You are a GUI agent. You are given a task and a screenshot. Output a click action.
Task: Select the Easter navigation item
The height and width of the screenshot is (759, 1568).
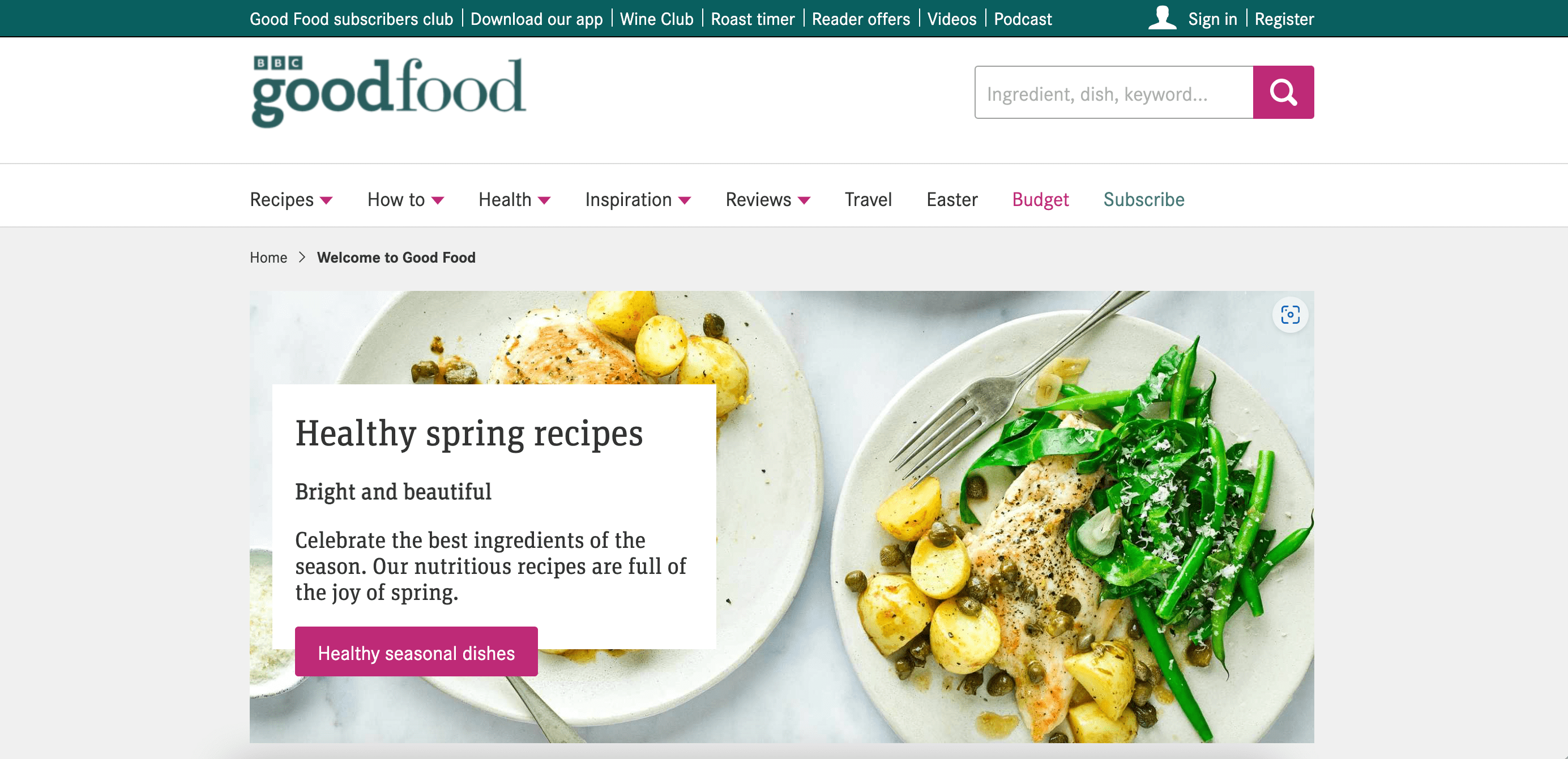pyautogui.click(x=952, y=199)
